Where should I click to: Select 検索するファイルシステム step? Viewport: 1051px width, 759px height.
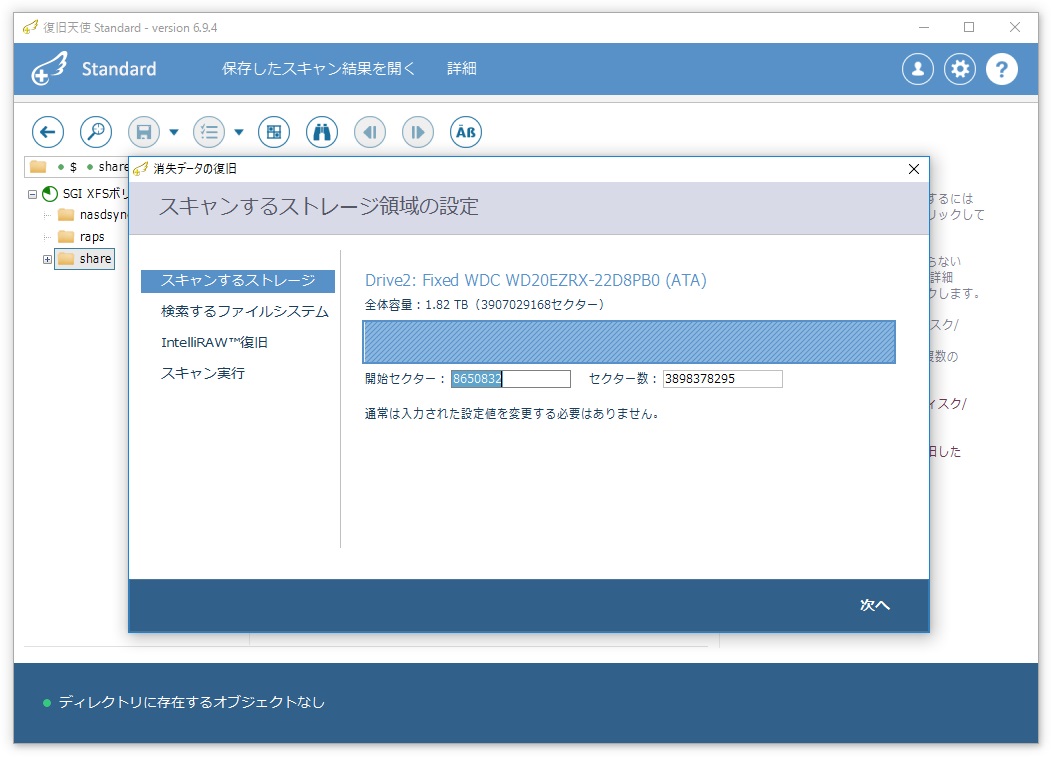click(x=245, y=312)
